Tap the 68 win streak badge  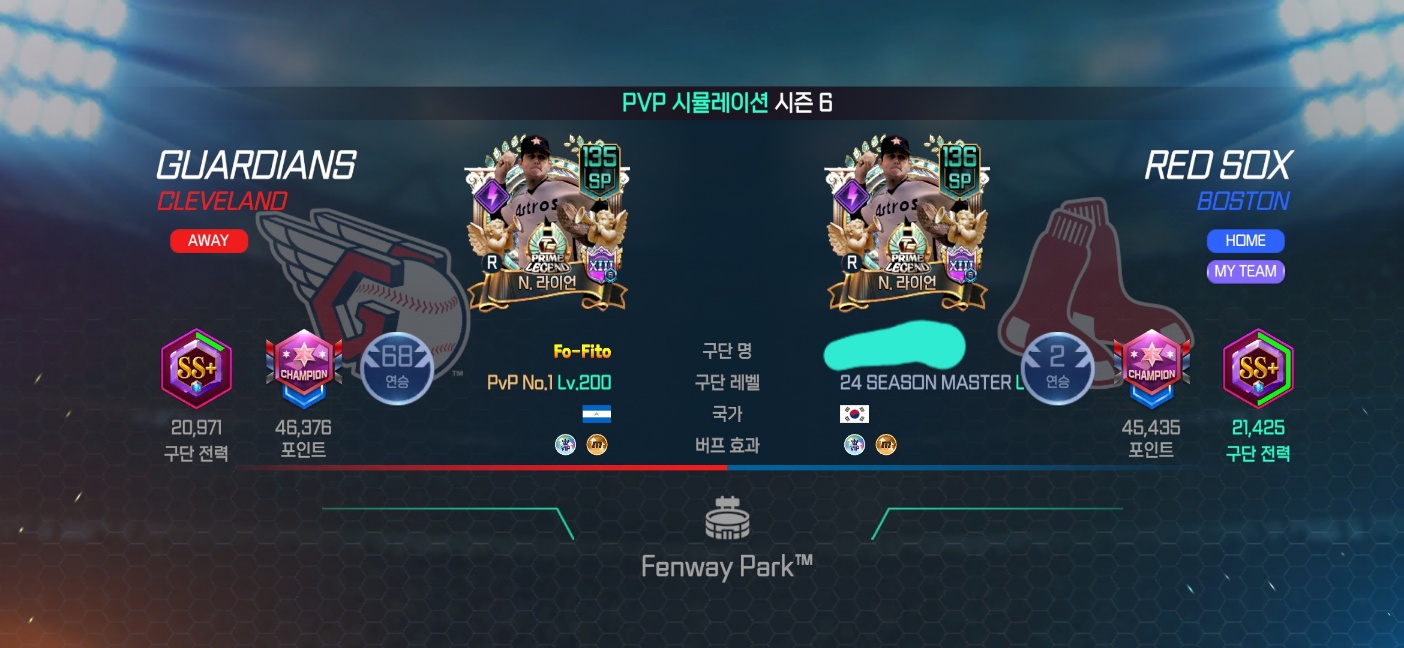[396, 368]
